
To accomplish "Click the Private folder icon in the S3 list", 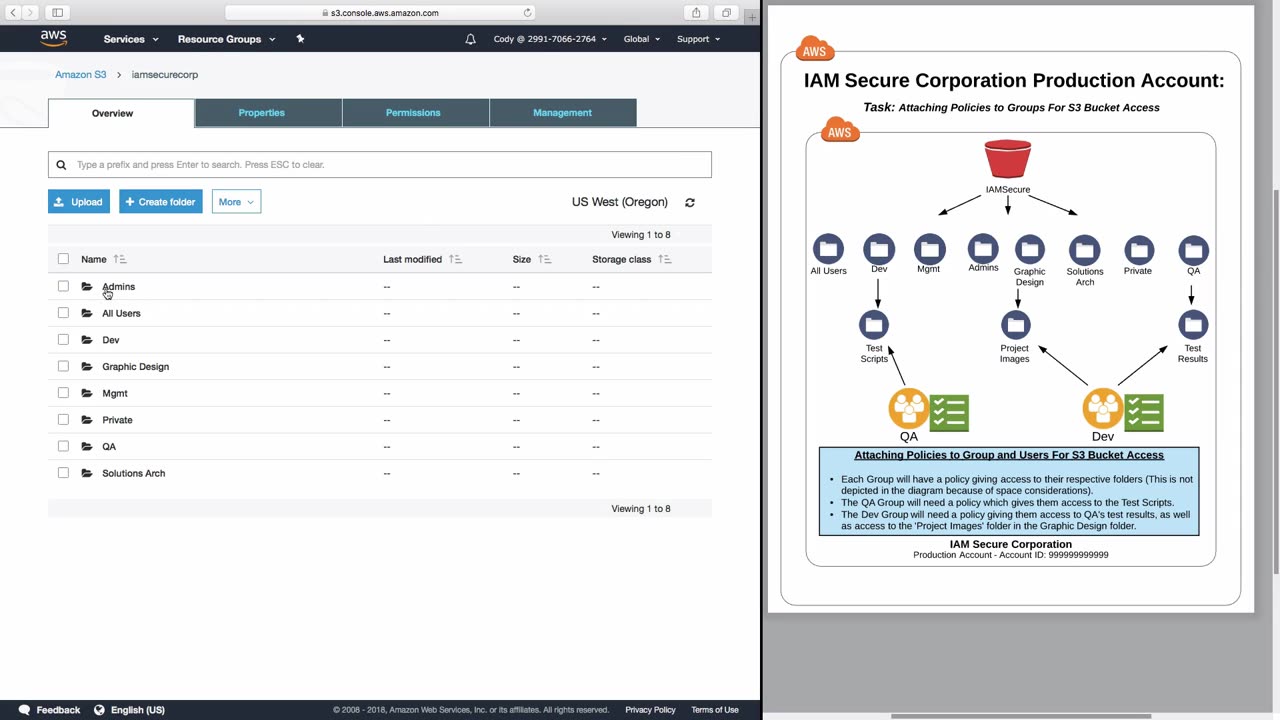I will click(x=87, y=420).
